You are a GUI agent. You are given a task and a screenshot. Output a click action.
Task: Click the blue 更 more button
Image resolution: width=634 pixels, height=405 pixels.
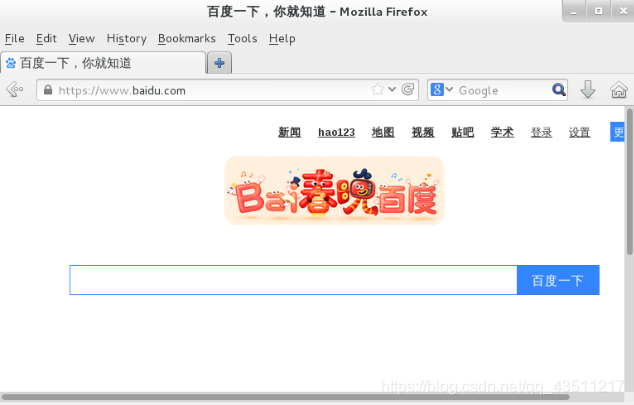pos(617,132)
